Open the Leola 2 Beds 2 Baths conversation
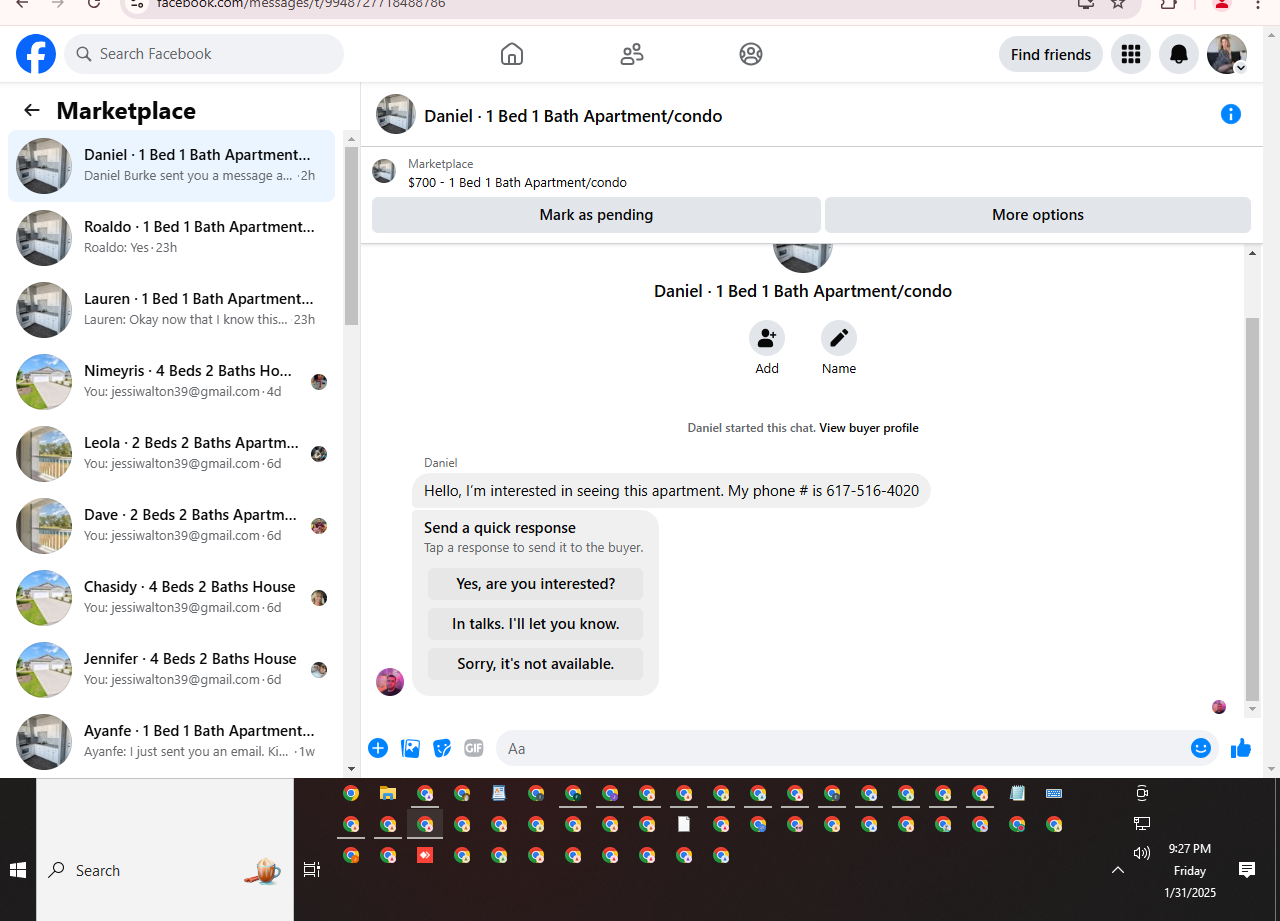Image resolution: width=1280 pixels, height=921 pixels. pos(171,454)
